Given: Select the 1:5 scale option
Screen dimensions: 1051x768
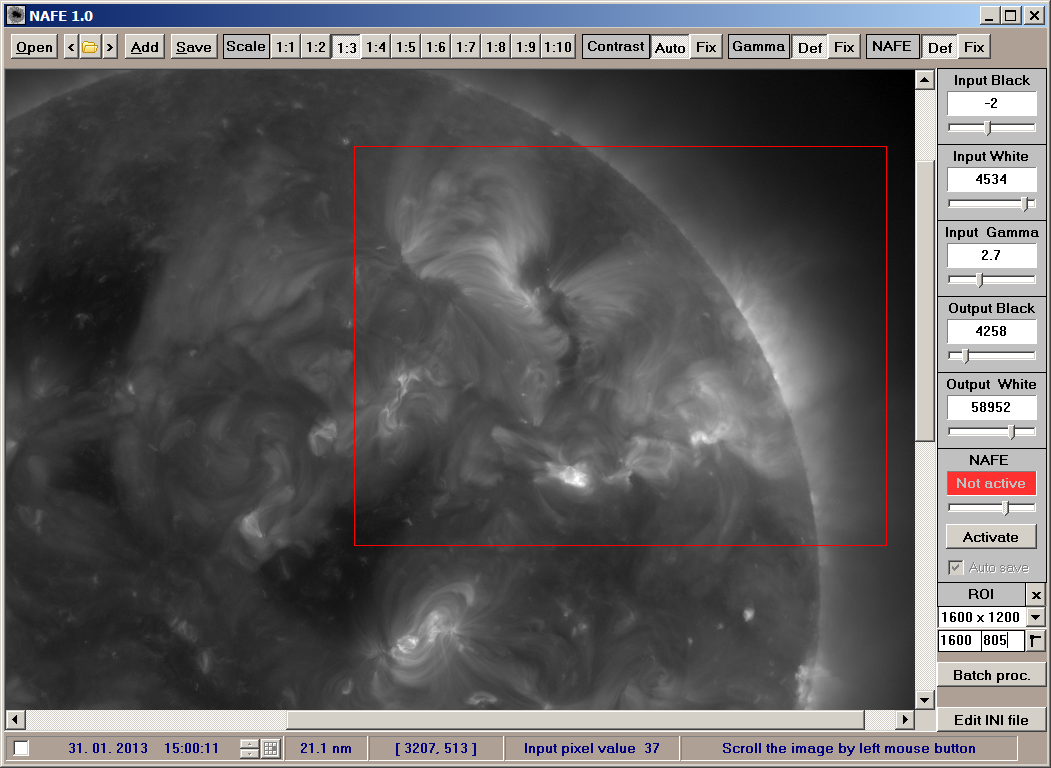Looking at the screenshot, I should tap(406, 47).
